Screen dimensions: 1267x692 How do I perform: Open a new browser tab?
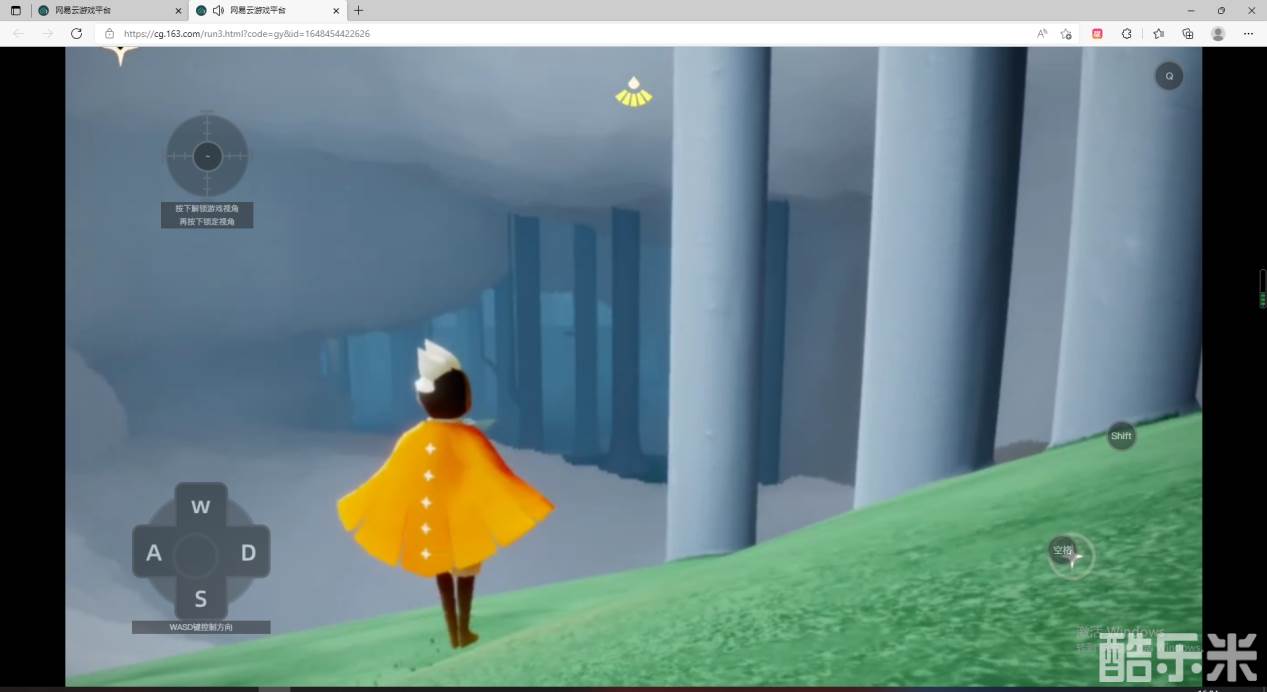point(359,10)
